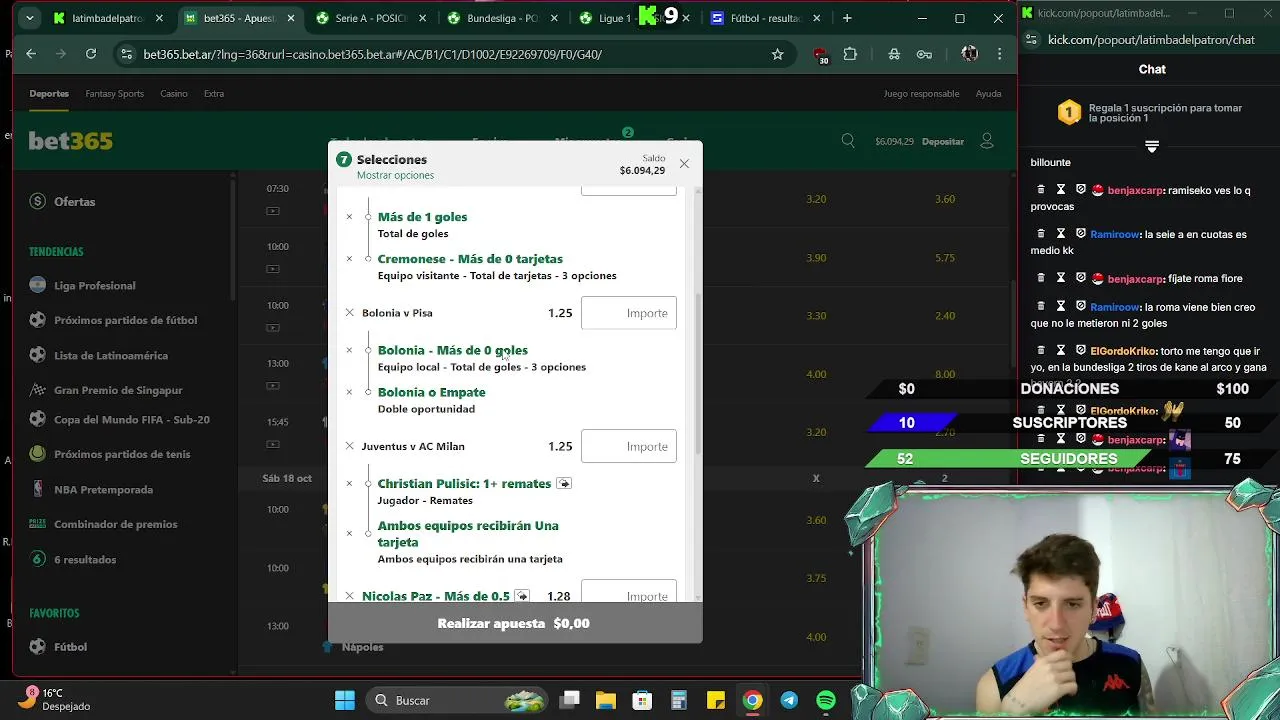The image size is (1280, 720).
Task: Click the bet365 logo
Action: click(70, 141)
